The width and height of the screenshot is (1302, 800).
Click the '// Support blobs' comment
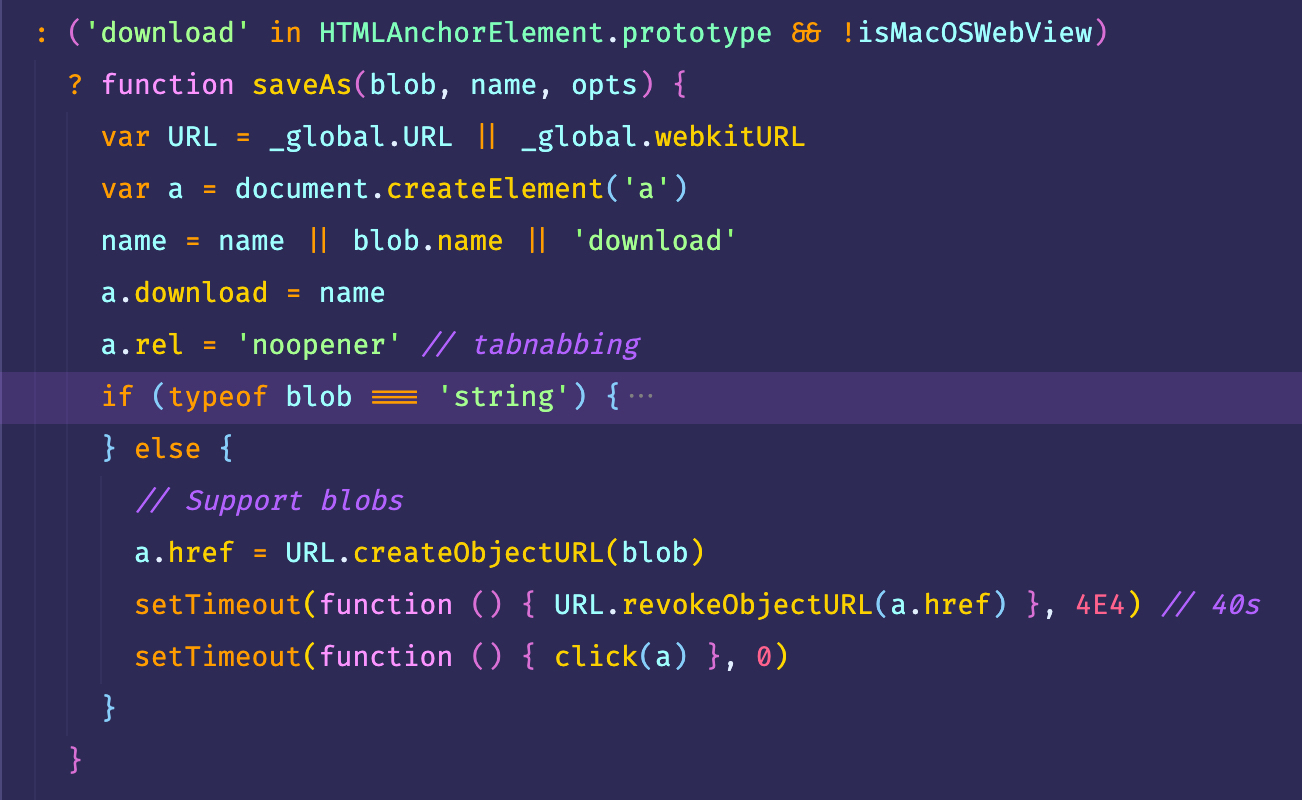[x=269, y=501]
